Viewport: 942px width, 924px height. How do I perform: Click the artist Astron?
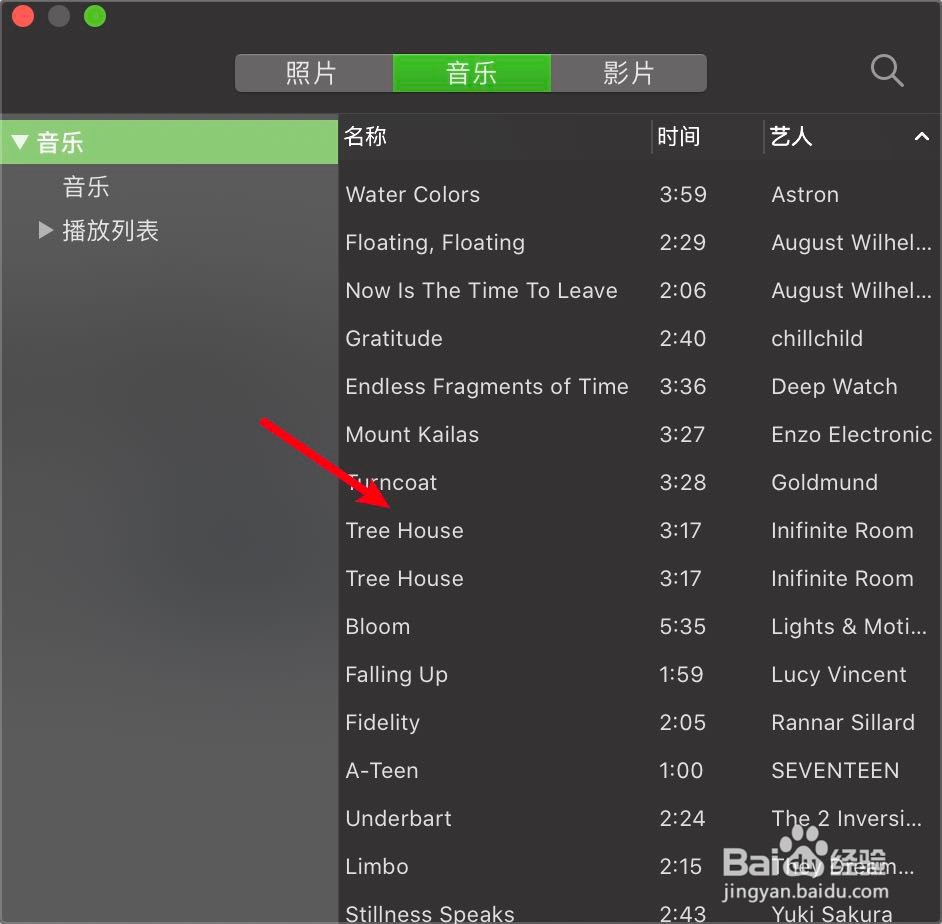point(805,195)
